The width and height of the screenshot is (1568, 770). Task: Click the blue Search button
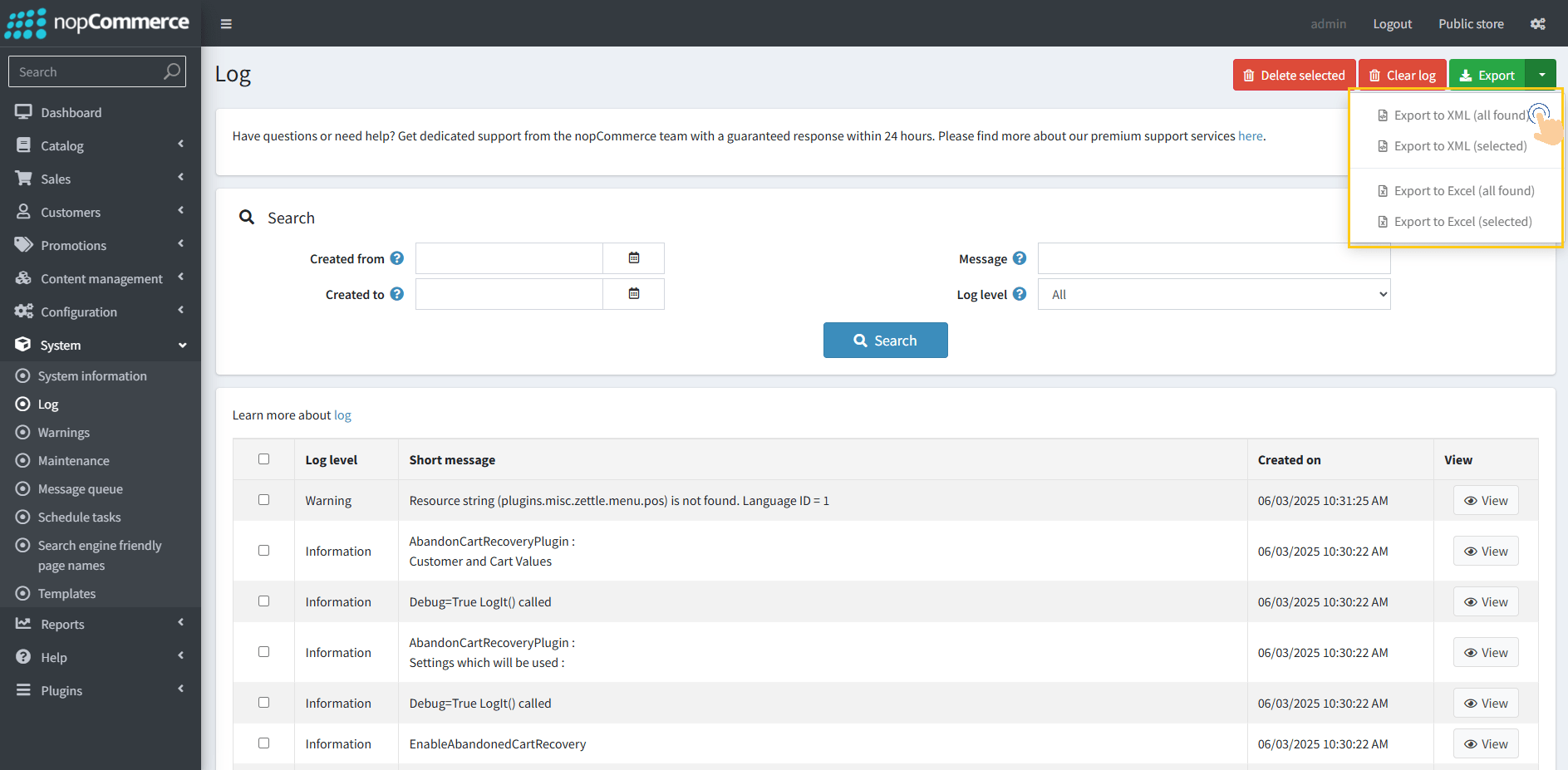pos(885,341)
